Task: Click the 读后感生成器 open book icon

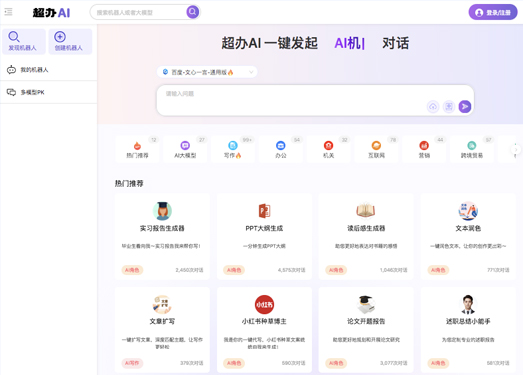Action: pos(366,210)
